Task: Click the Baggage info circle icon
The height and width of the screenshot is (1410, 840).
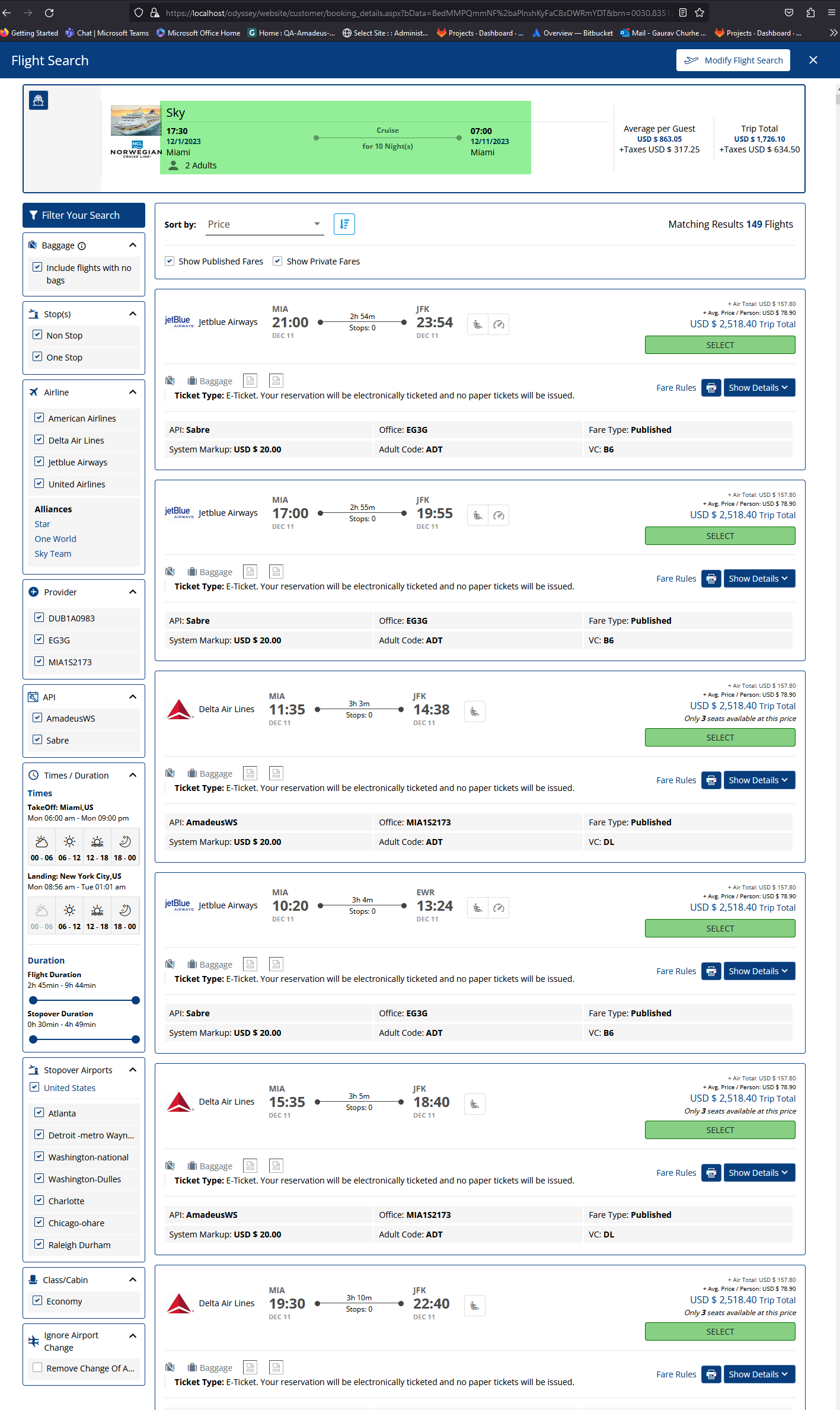Action: [82, 246]
